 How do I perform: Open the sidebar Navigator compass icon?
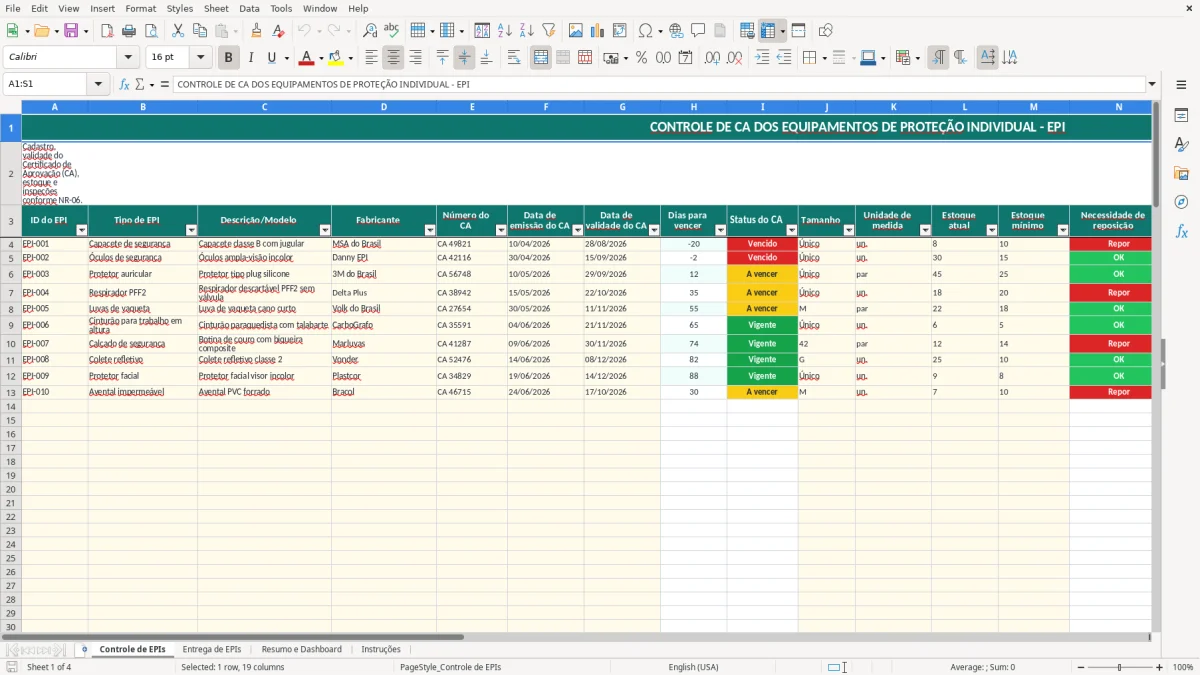[1181, 202]
